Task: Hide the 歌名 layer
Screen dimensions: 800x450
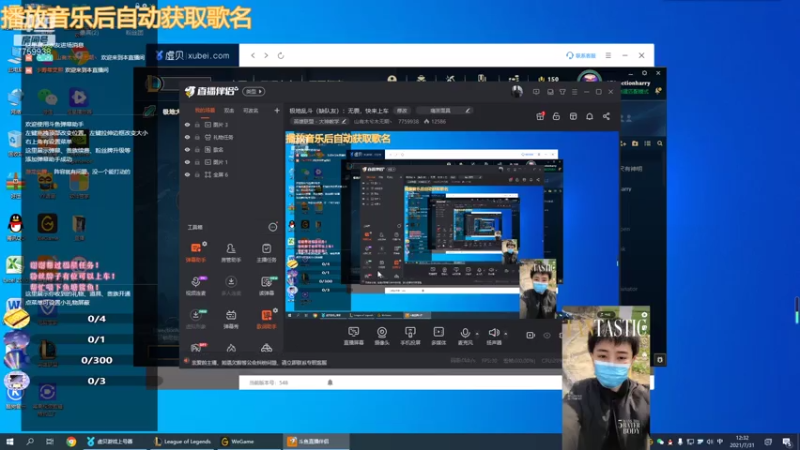Action: 187,149
